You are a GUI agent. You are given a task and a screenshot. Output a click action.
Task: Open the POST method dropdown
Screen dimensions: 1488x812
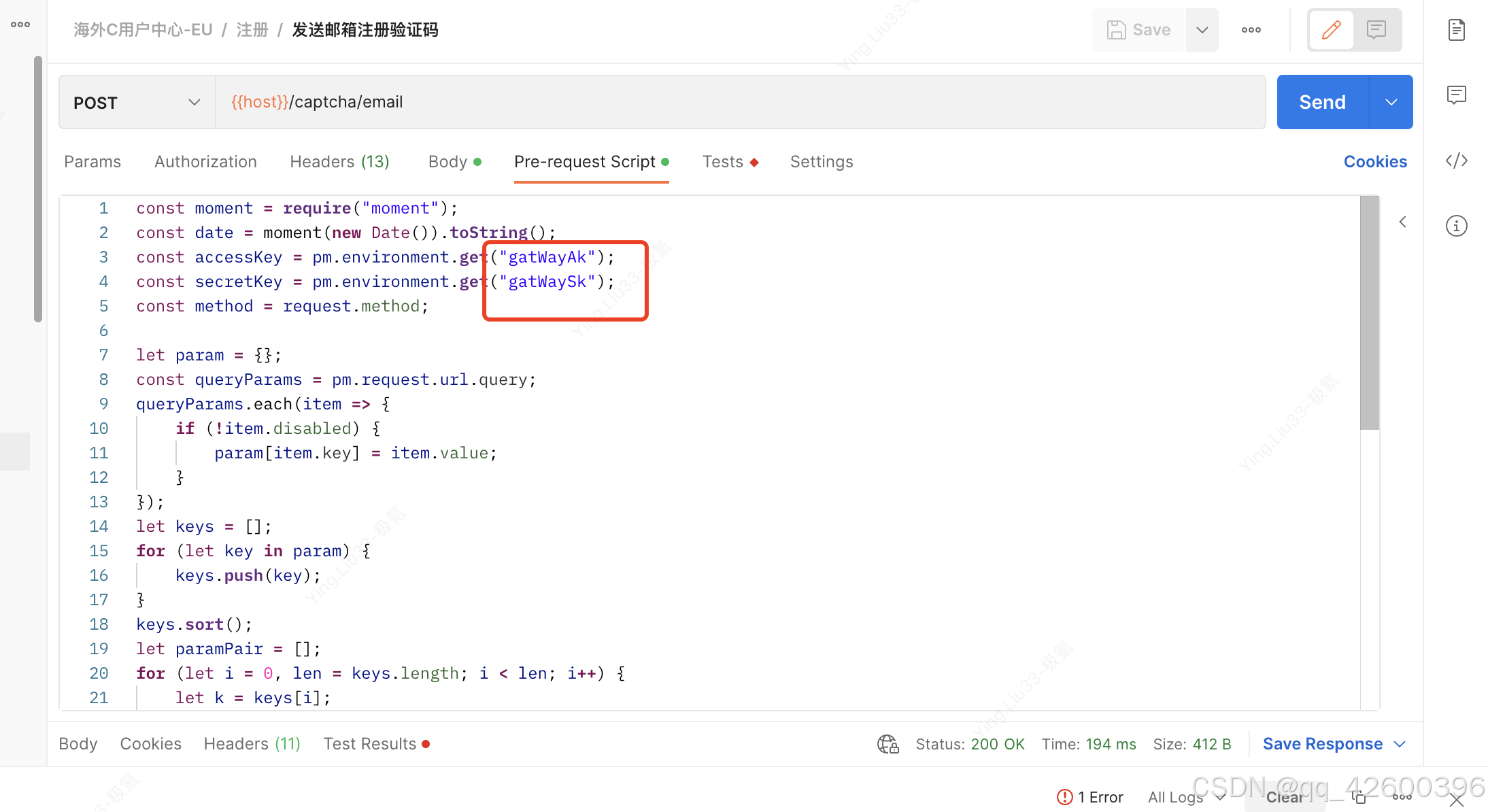[x=137, y=102]
